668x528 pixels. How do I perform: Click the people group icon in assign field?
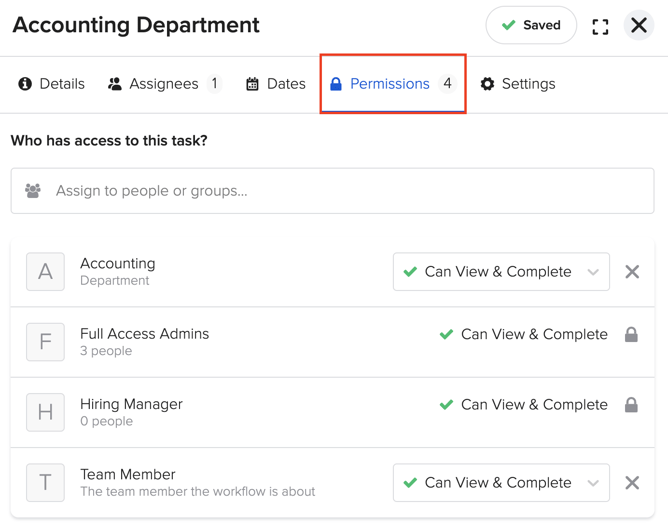(33, 190)
